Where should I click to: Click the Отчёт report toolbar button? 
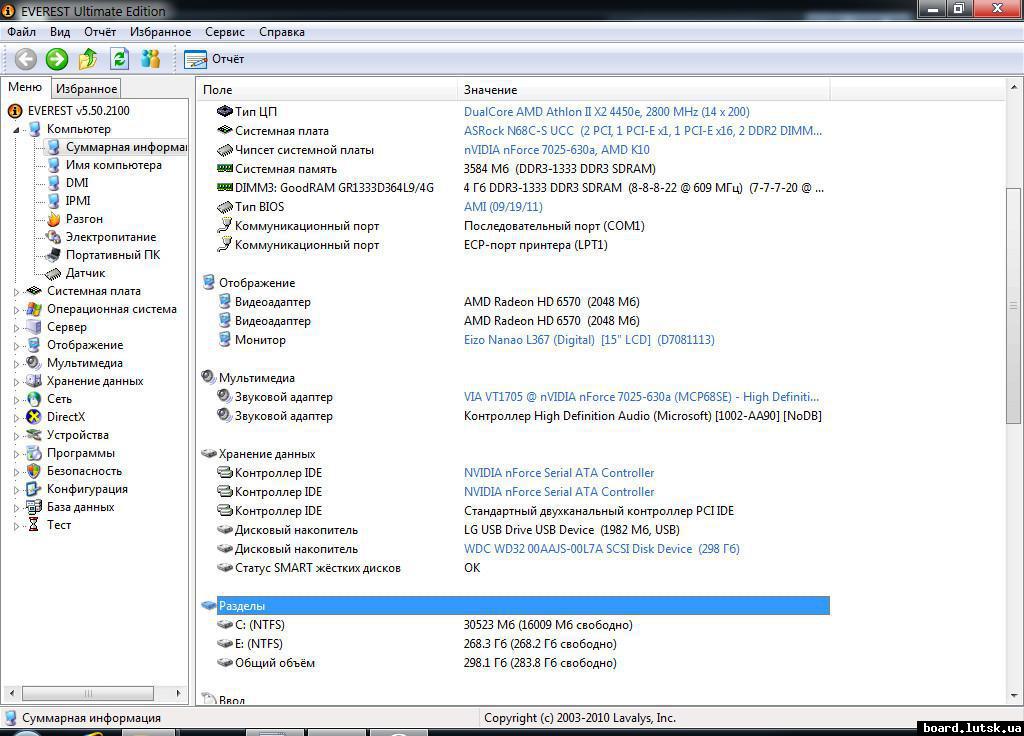214,59
